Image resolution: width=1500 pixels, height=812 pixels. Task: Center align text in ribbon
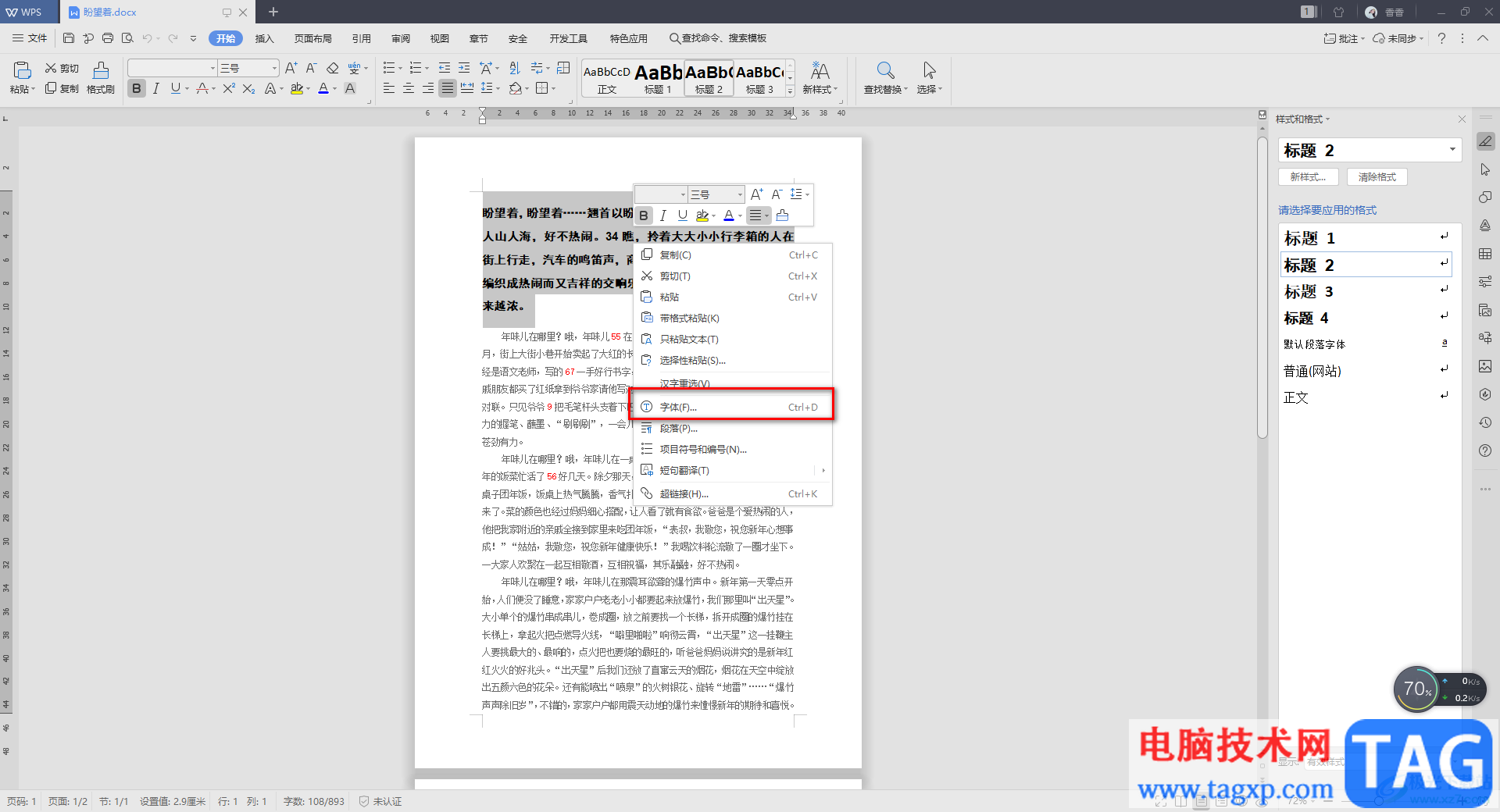tap(409, 88)
